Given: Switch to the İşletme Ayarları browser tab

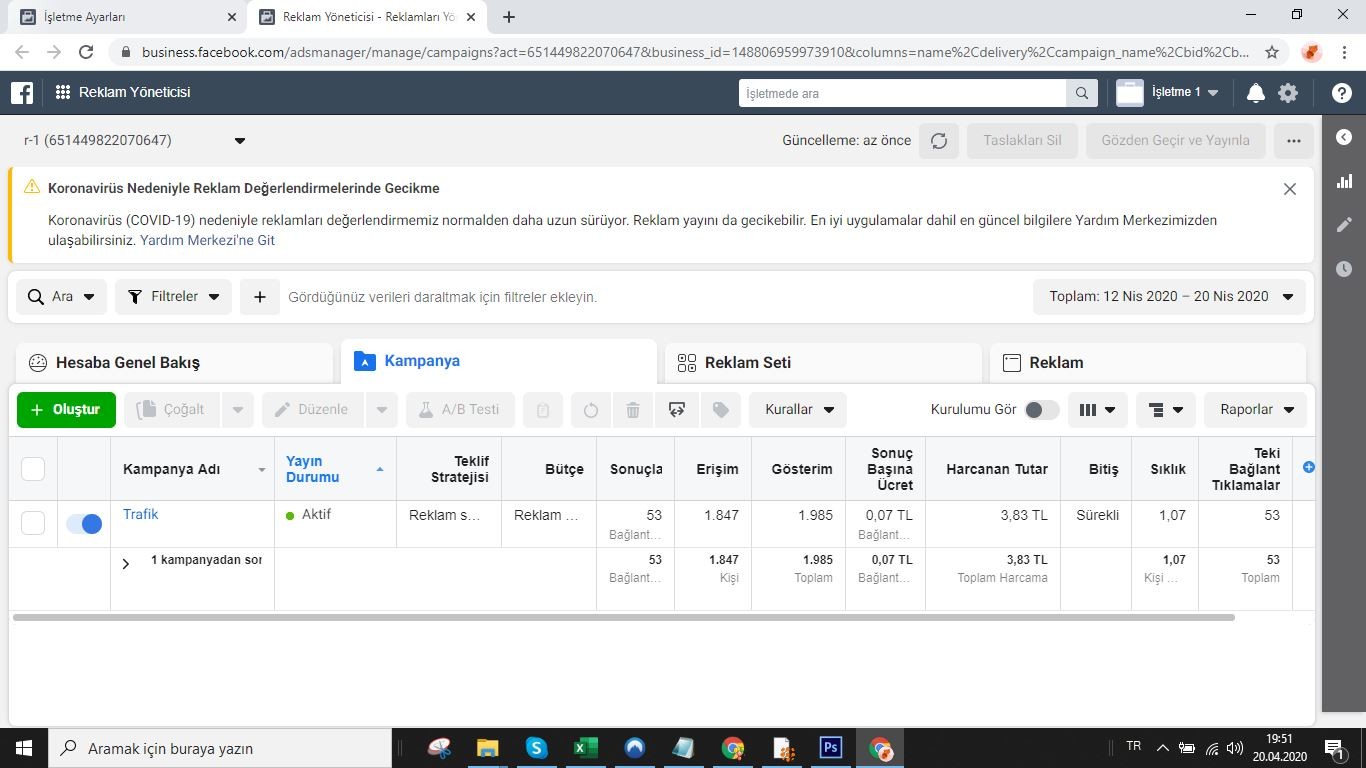Looking at the screenshot, I should tap(125, 17).
